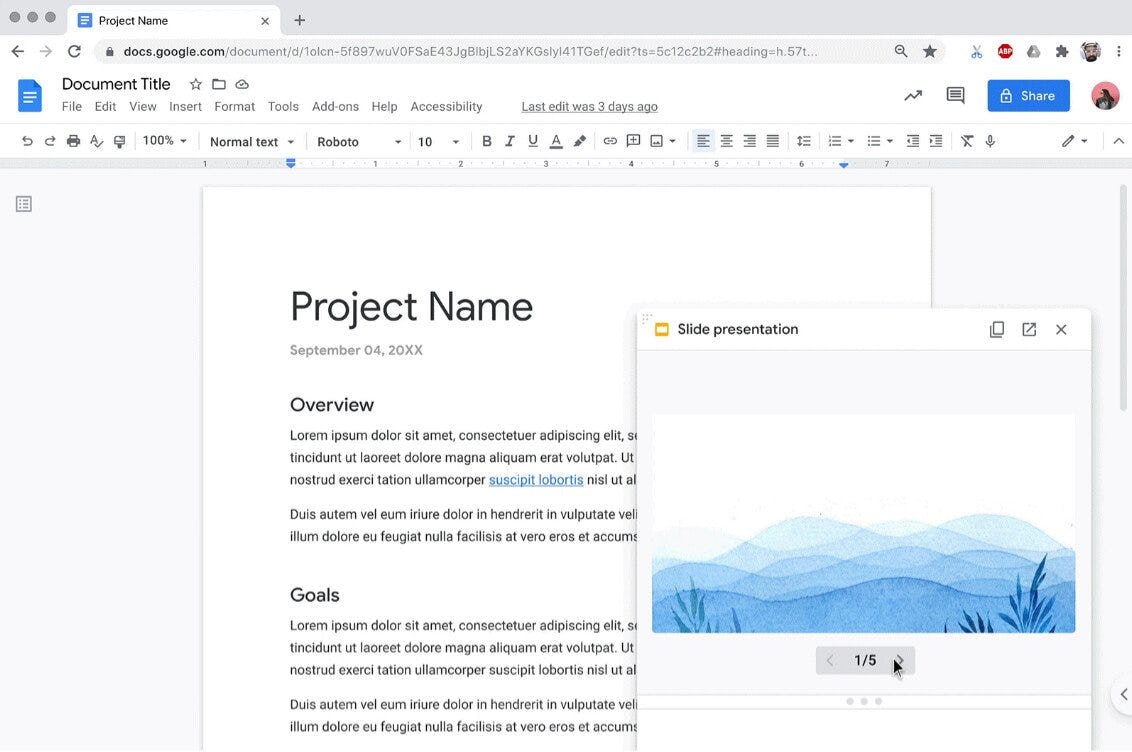The image size is (1132, 752).
Task: Click the Share button
Action: click(1028, 95)
